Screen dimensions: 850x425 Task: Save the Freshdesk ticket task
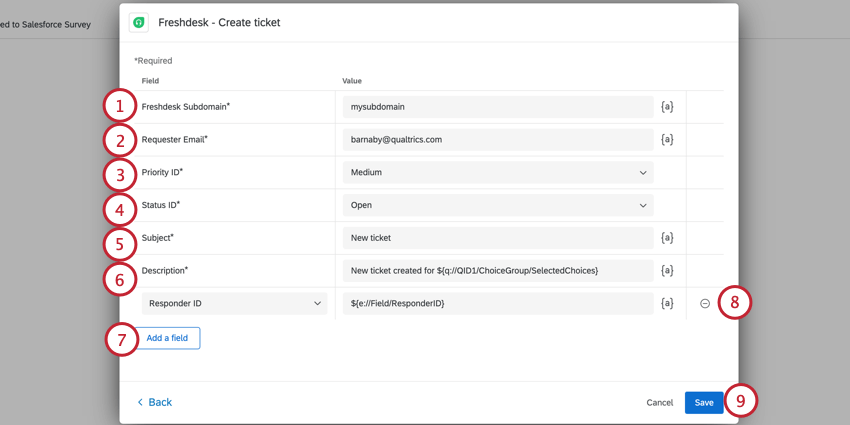coord(704,402)
